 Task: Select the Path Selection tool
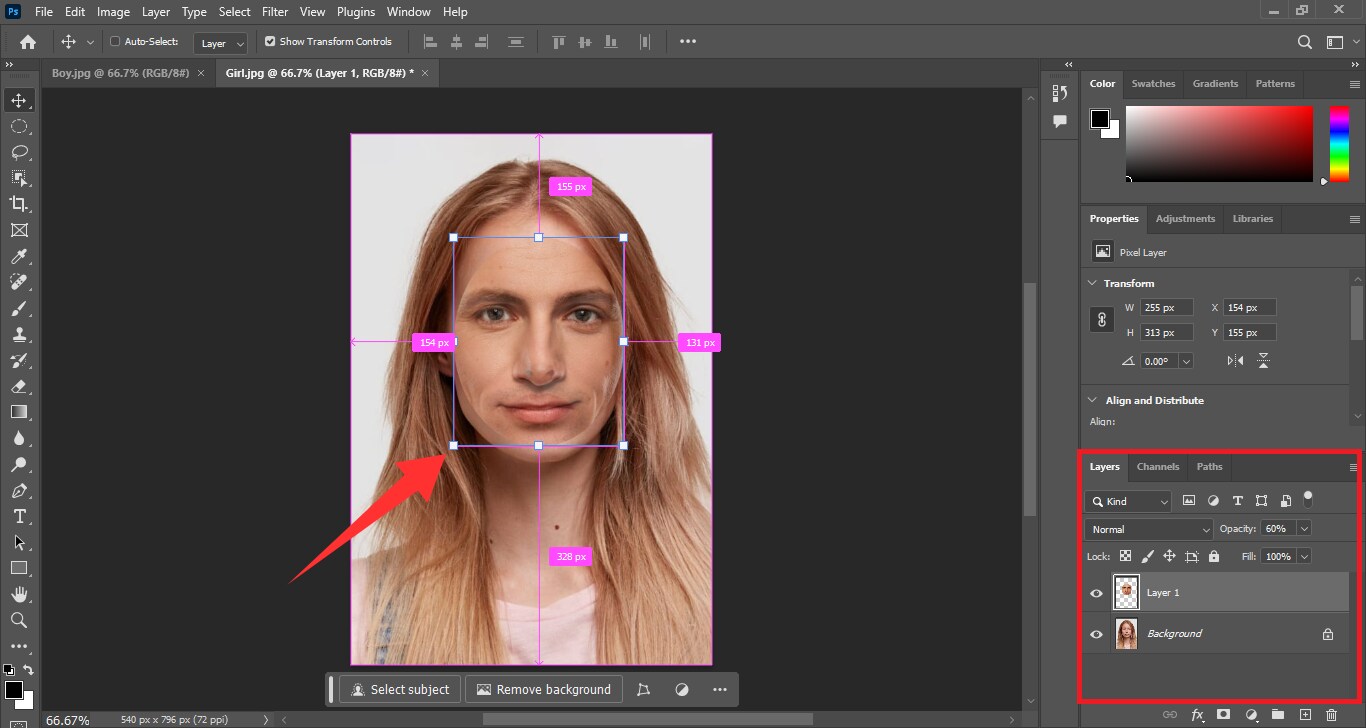click(x=19, y=542)
